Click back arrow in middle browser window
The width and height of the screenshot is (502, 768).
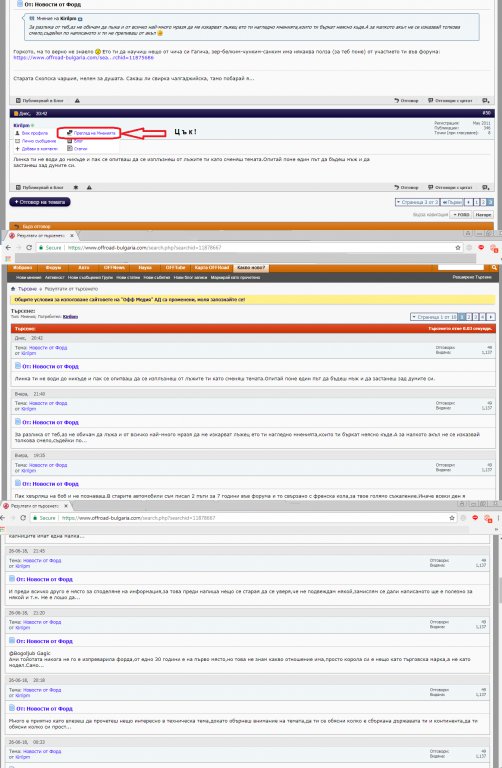[x=8, y=248]
